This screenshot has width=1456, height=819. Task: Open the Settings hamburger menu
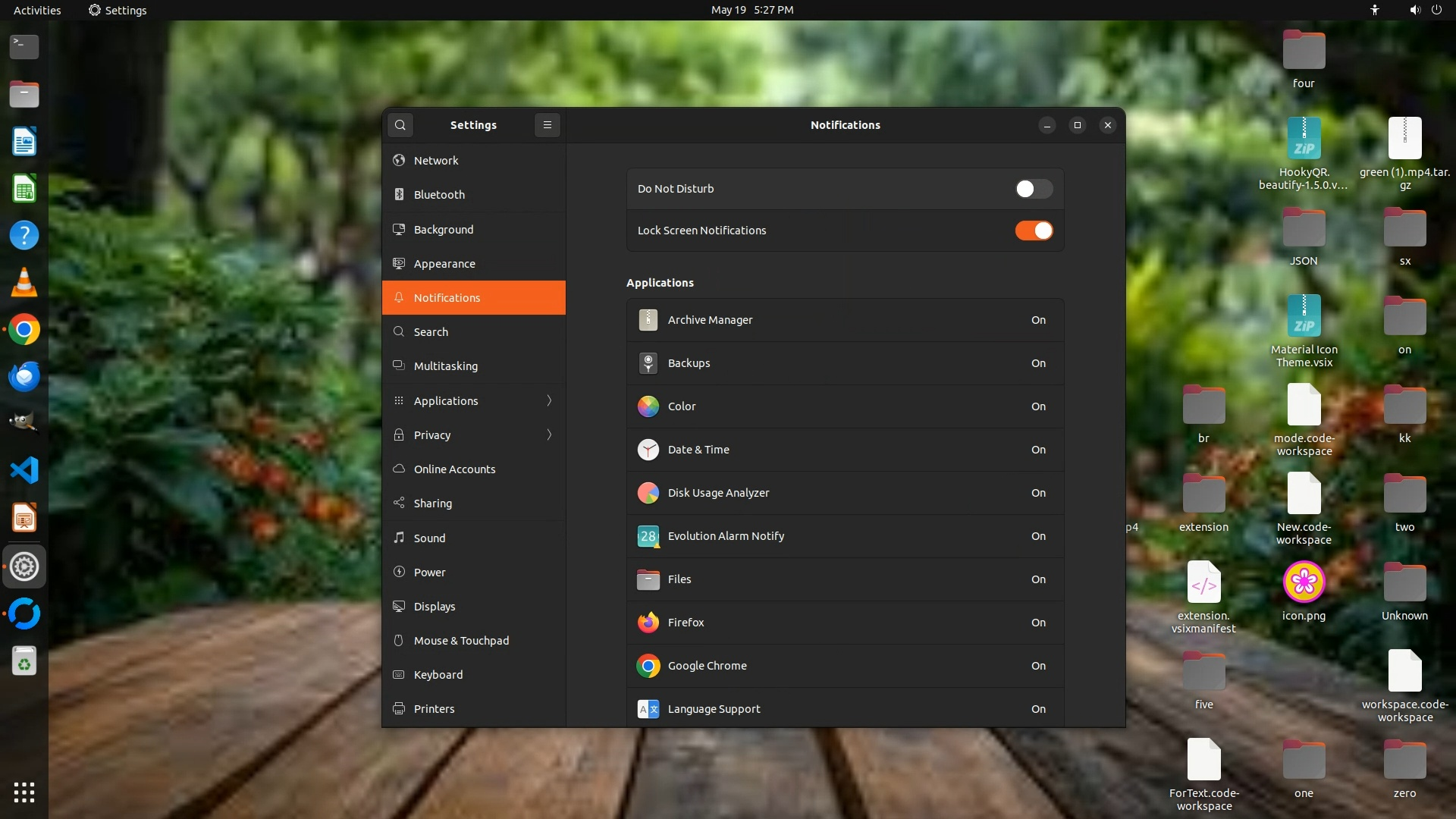[548, 125]
